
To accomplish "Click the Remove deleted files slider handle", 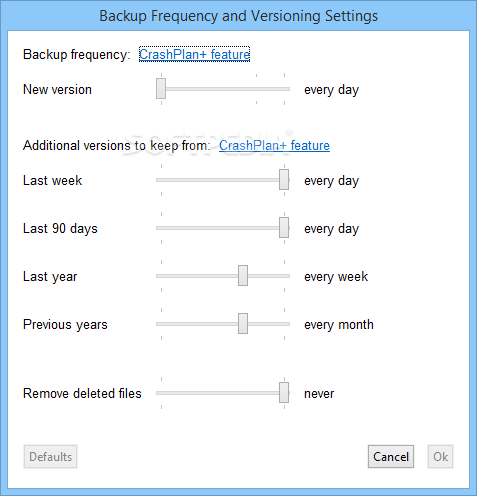I will click(284, 393).
